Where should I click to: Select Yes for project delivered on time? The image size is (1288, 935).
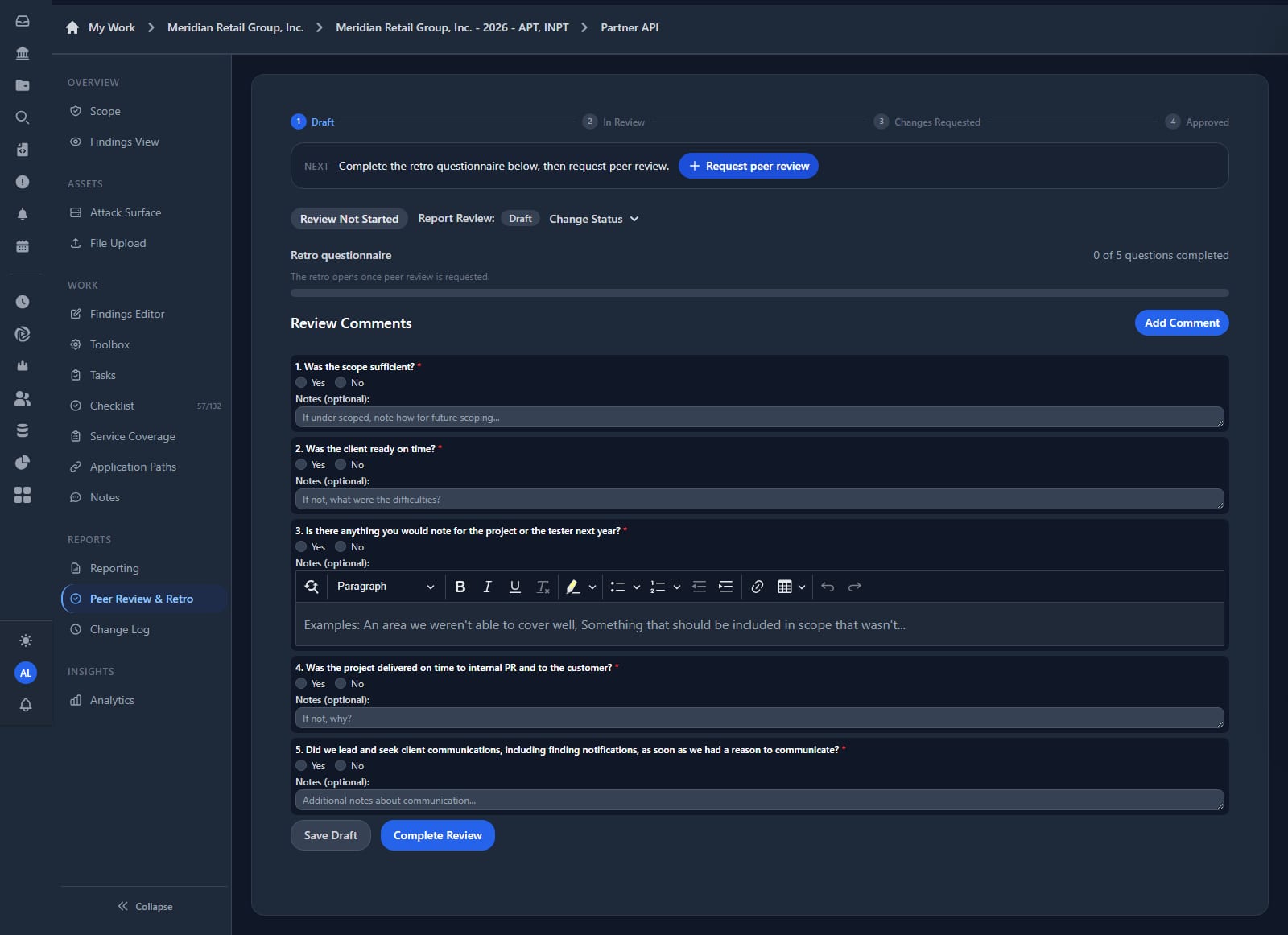(x=301, y=683)
